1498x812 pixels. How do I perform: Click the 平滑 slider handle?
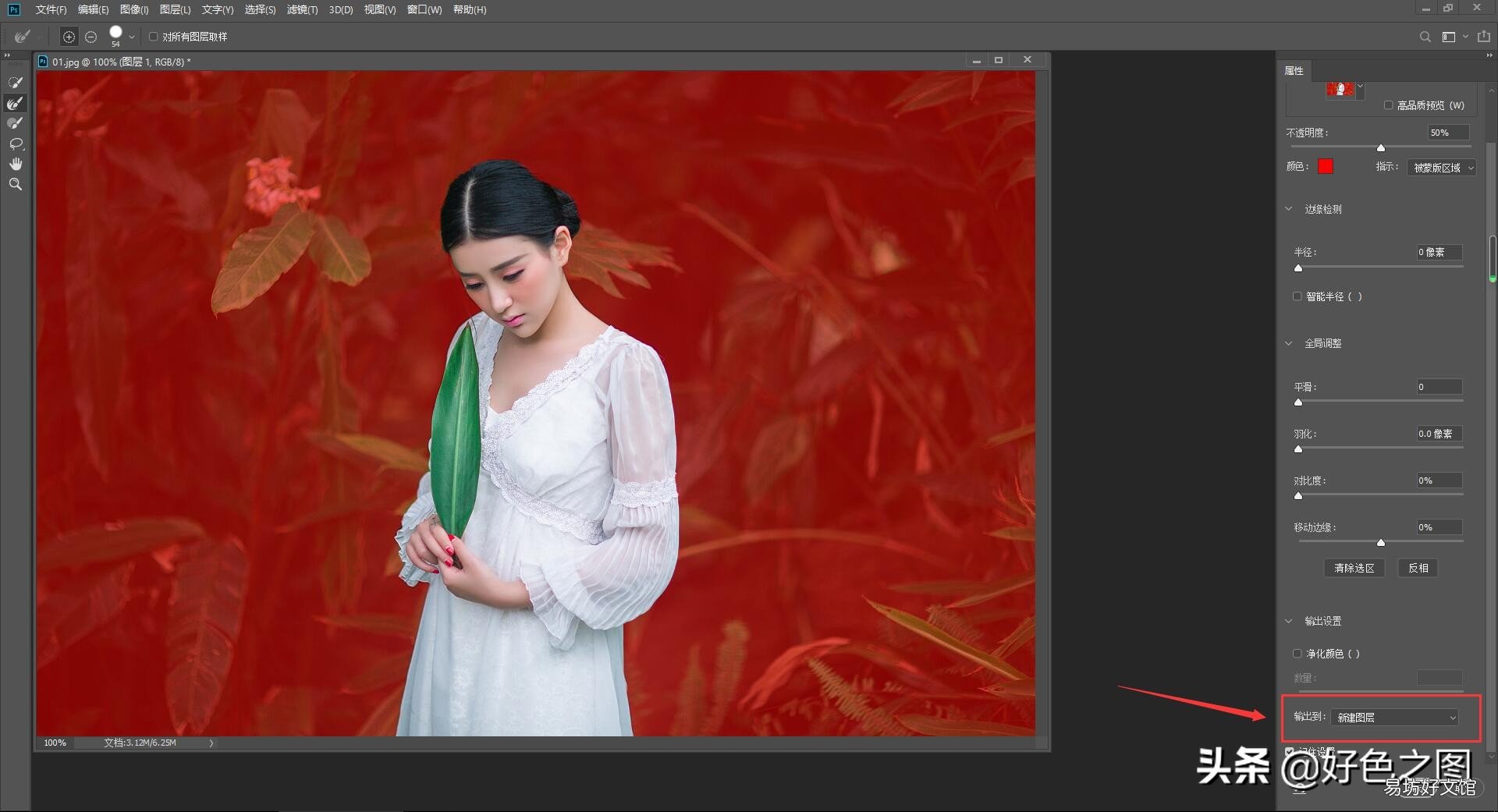click(x=1298, y=402)
